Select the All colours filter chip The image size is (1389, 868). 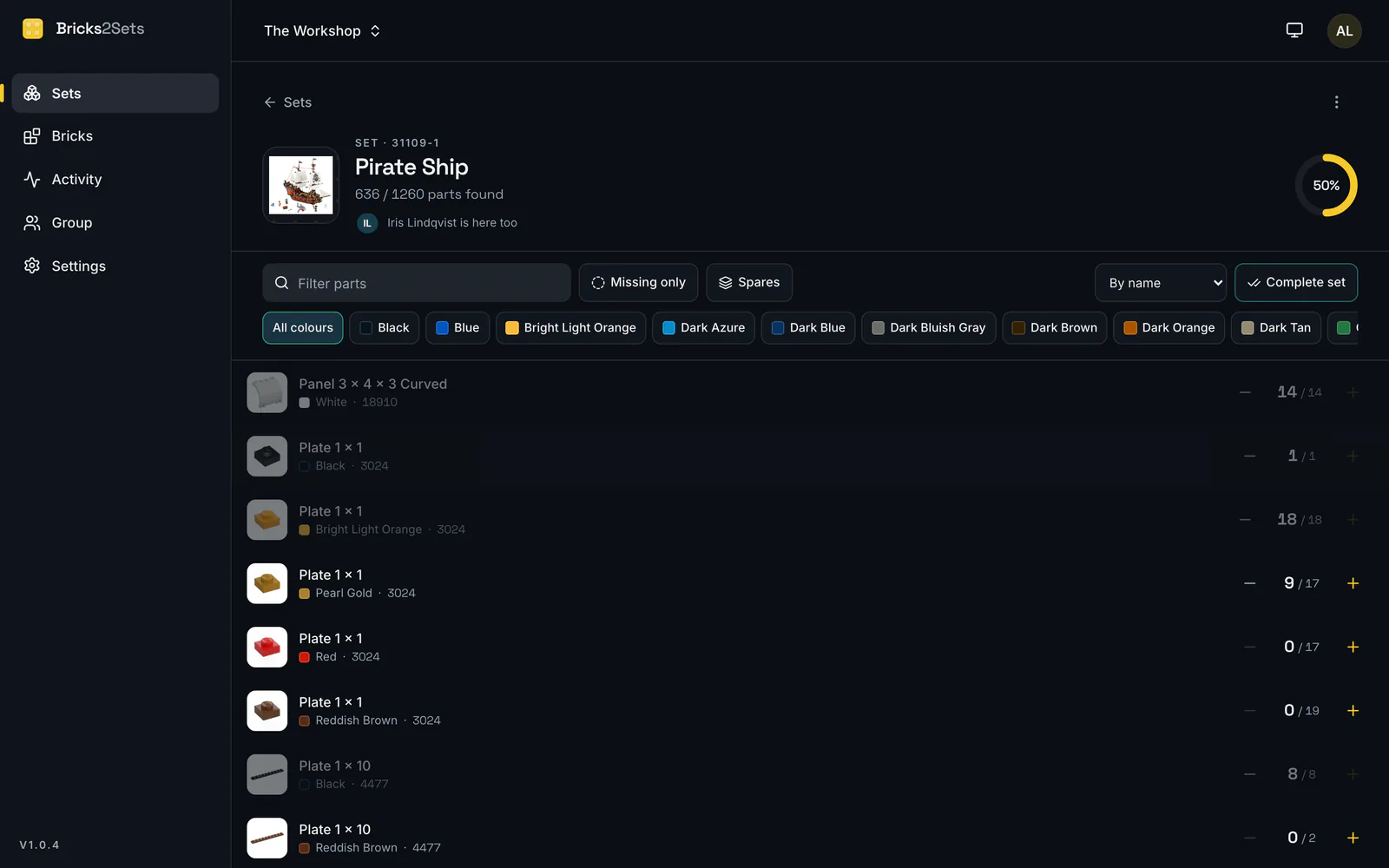[303, 328]
